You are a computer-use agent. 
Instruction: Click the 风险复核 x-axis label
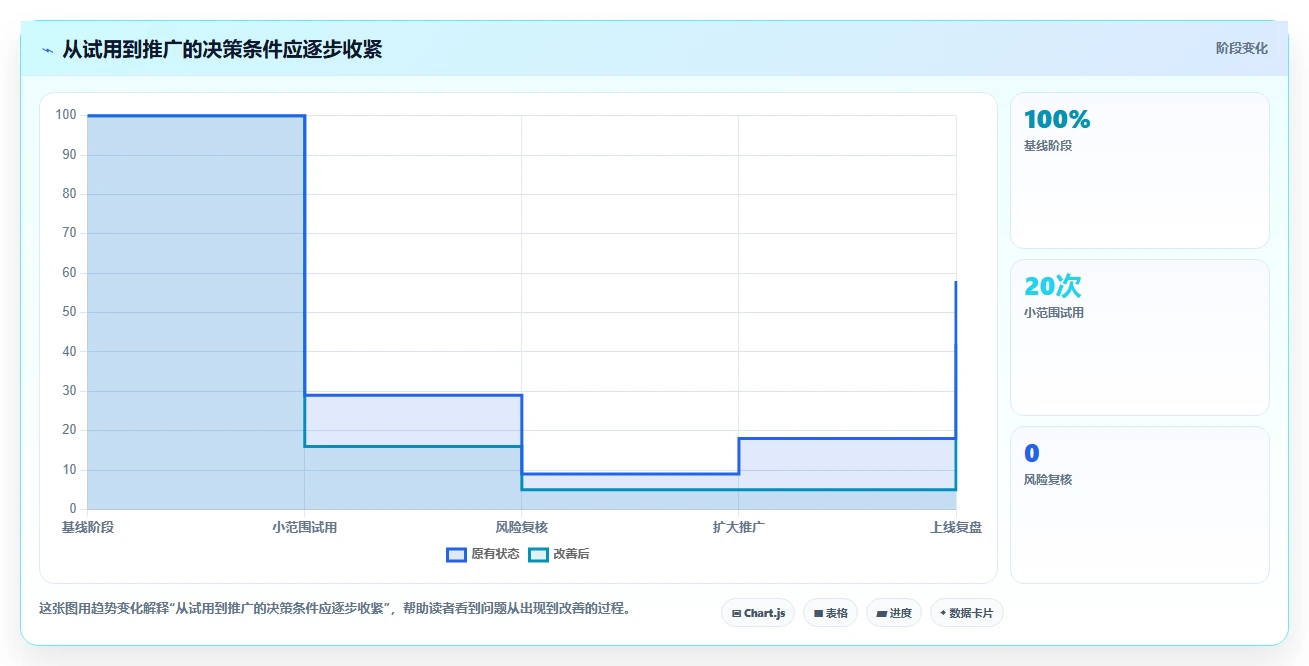pyautogui.click(x=521, y=527)
